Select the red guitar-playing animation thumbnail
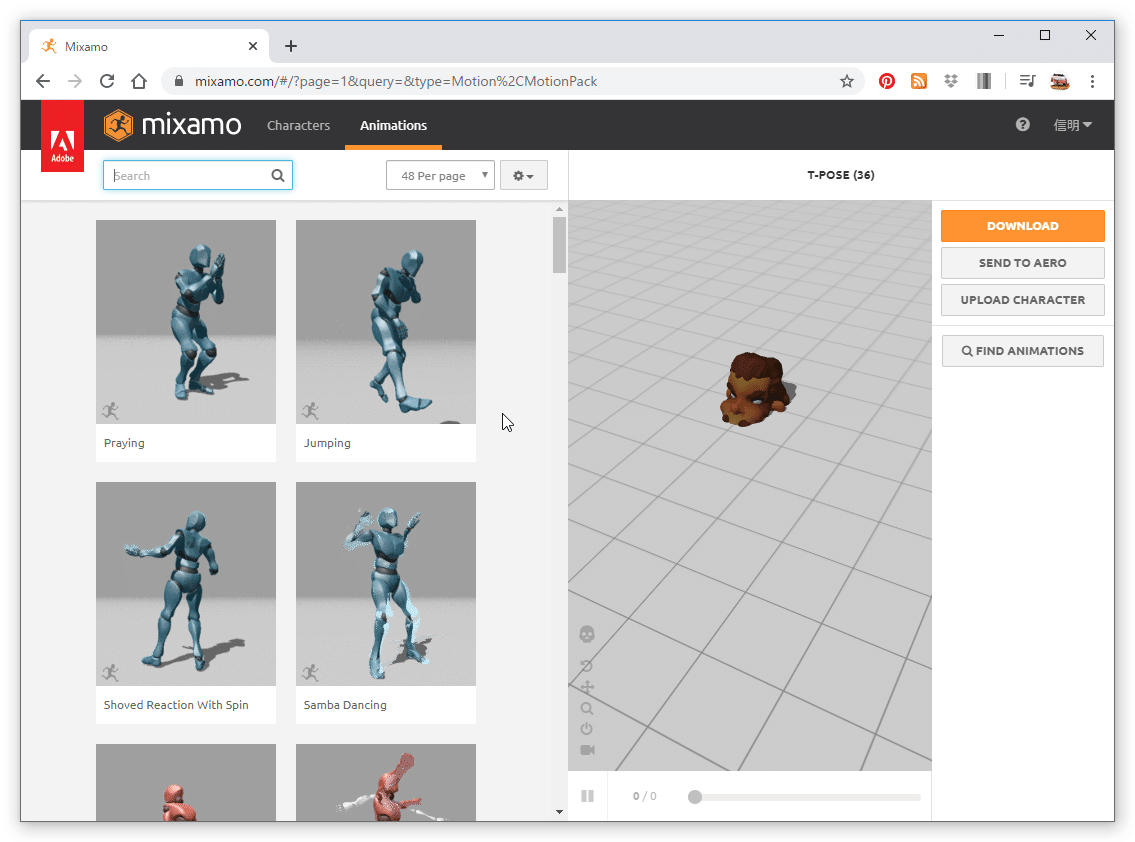1135x842 pixels. point(386,783)
